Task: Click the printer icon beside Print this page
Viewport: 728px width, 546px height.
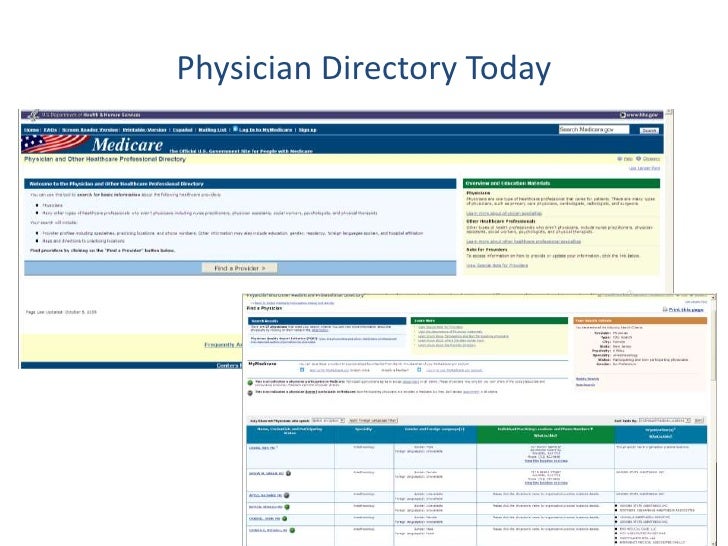Action: tap(665, 309)
